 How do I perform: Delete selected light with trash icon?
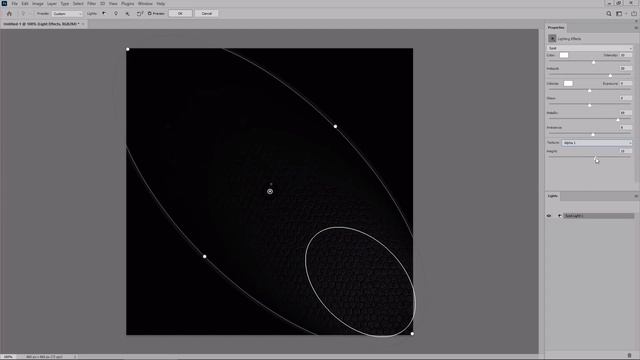[629, 356]
